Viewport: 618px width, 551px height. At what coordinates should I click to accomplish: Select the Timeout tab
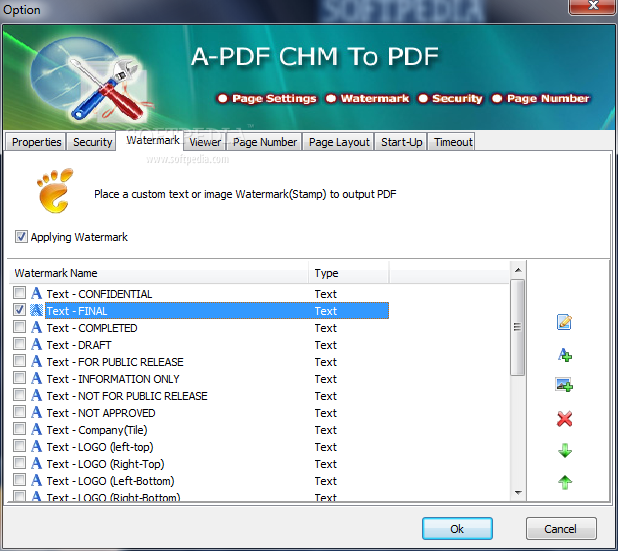coord(453,142)
